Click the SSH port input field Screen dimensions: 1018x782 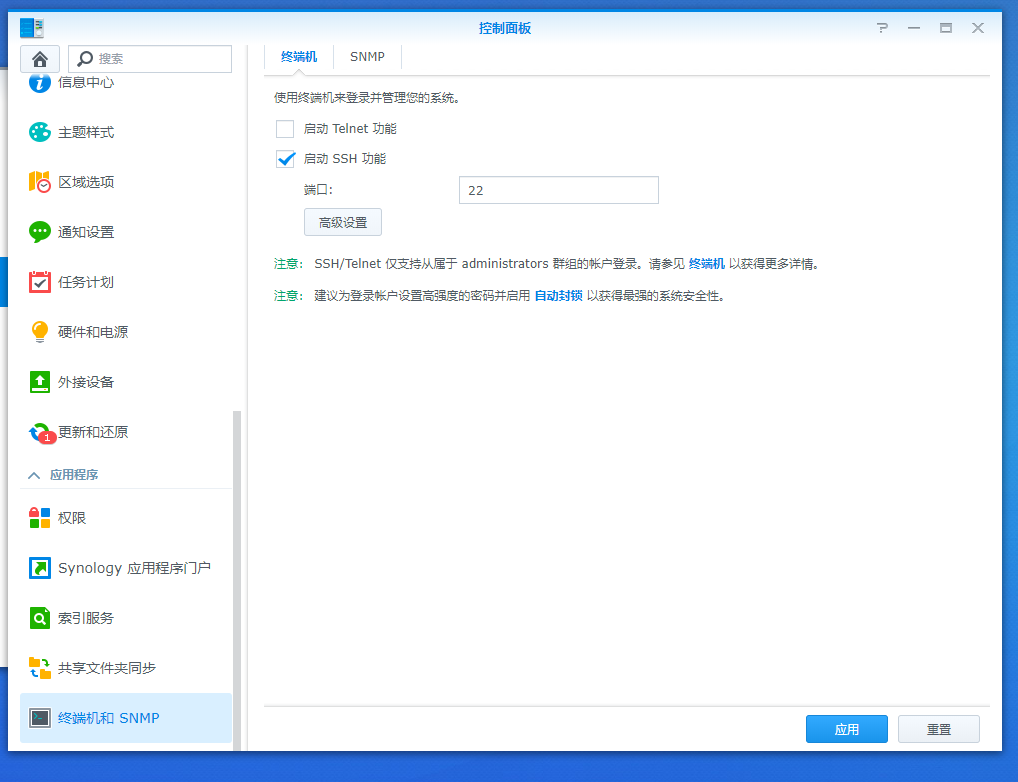click(558, 190)
